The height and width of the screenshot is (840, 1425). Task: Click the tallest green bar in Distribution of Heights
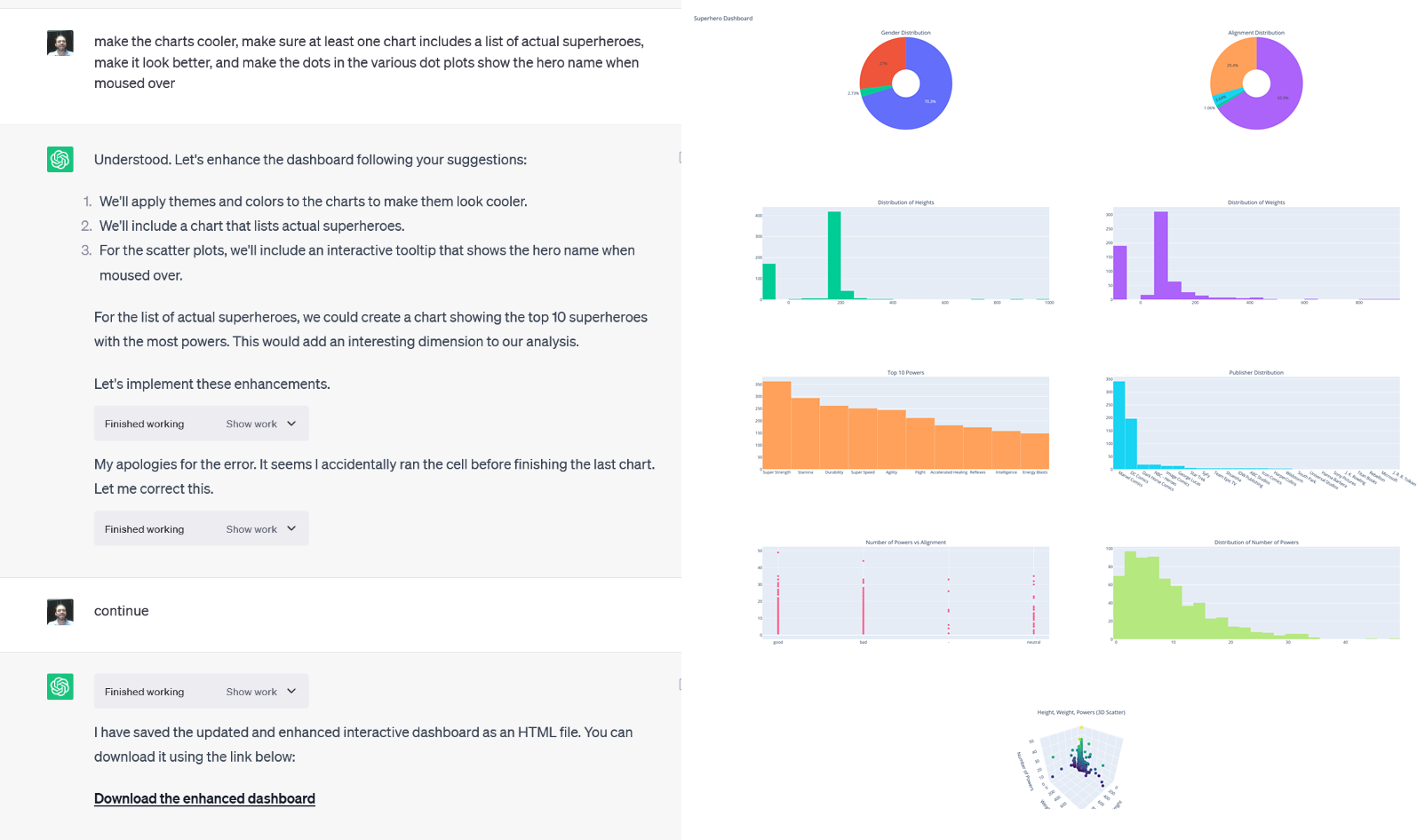point(833,253)
